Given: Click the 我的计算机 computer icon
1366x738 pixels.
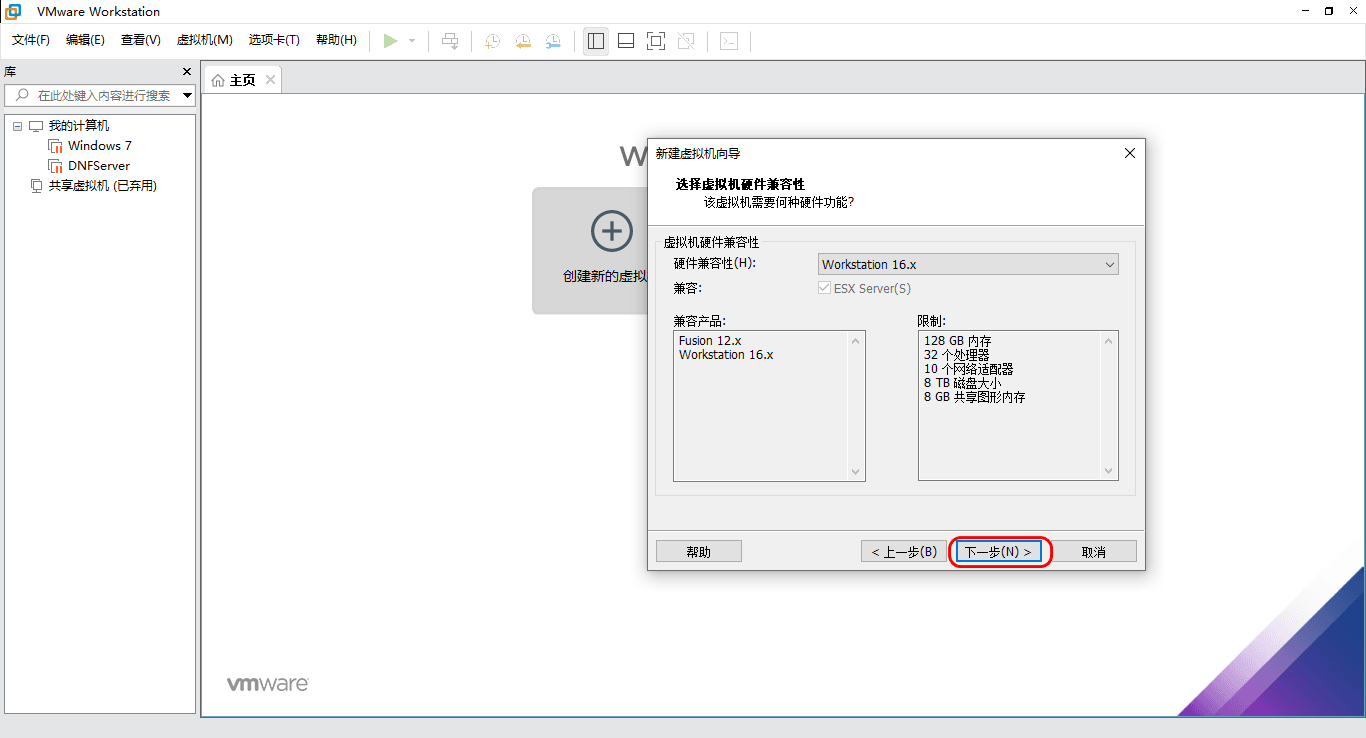Looking at the screenshot, I should tap(37, 126).
